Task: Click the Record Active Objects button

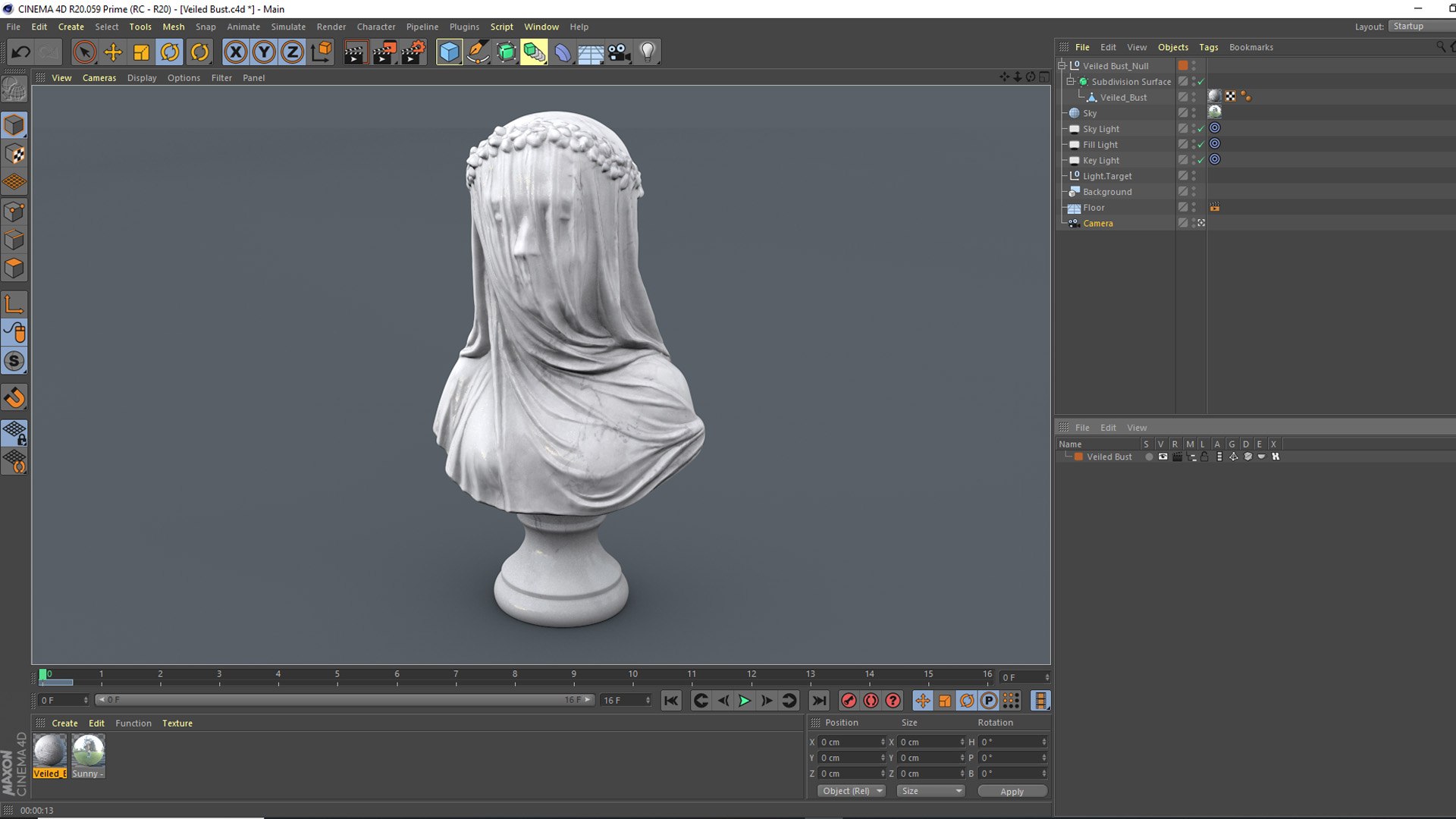Action: (x=849, y=701)
